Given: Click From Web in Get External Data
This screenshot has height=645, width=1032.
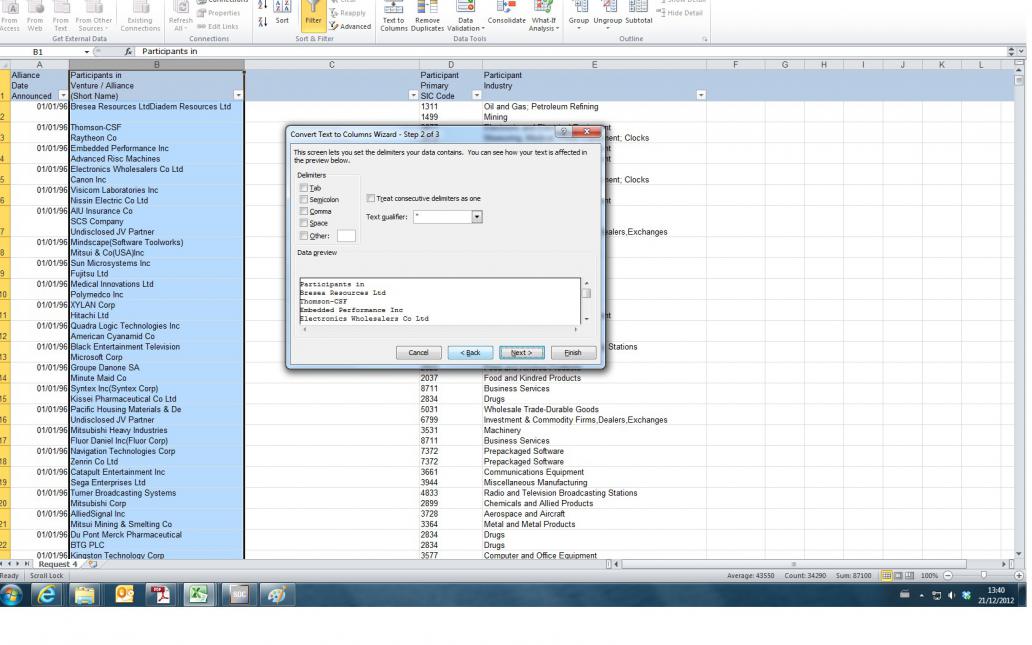Looking at the screenshot, I should [35, 16].
